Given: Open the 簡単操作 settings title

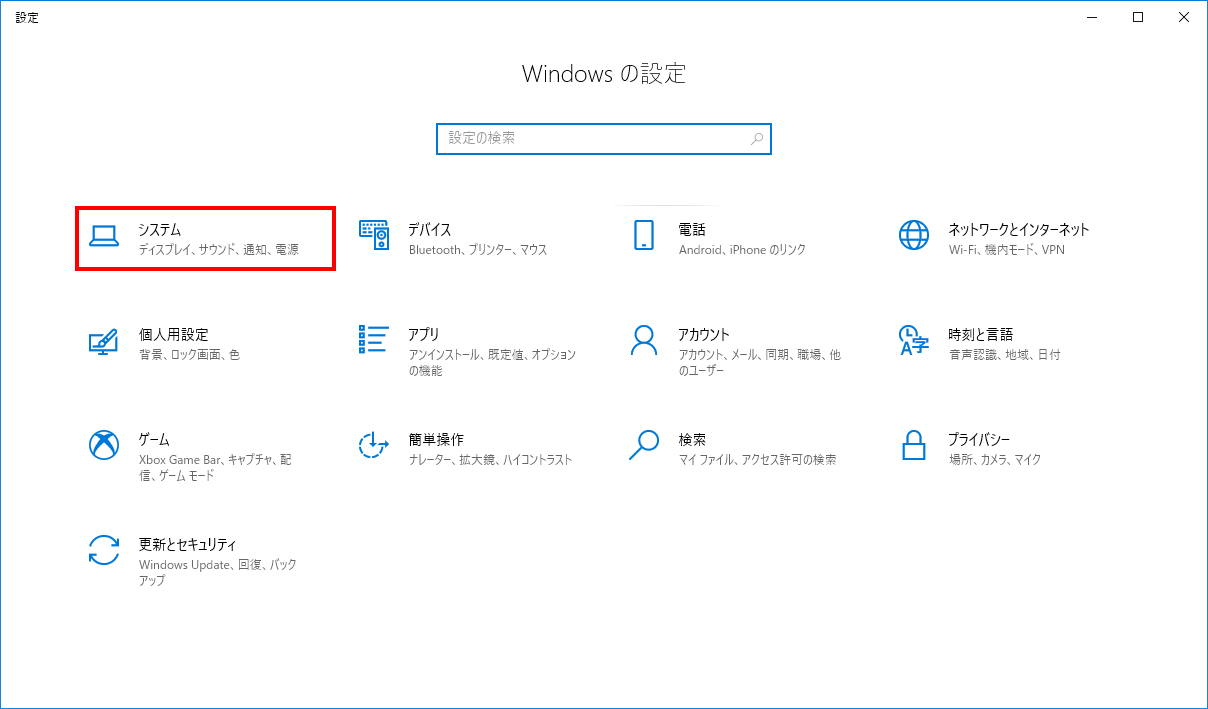Looking at the screenshot, I should (x=436, y=439).
